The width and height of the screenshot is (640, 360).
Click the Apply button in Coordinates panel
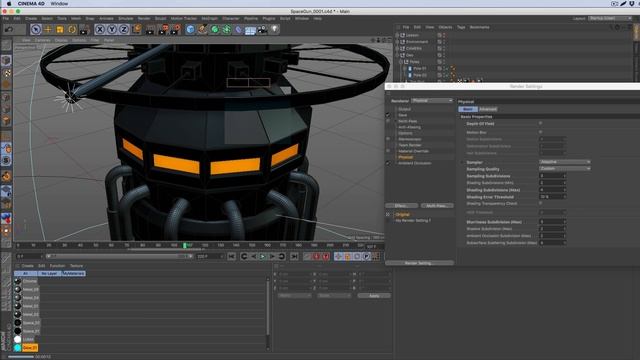pos(374,296)
